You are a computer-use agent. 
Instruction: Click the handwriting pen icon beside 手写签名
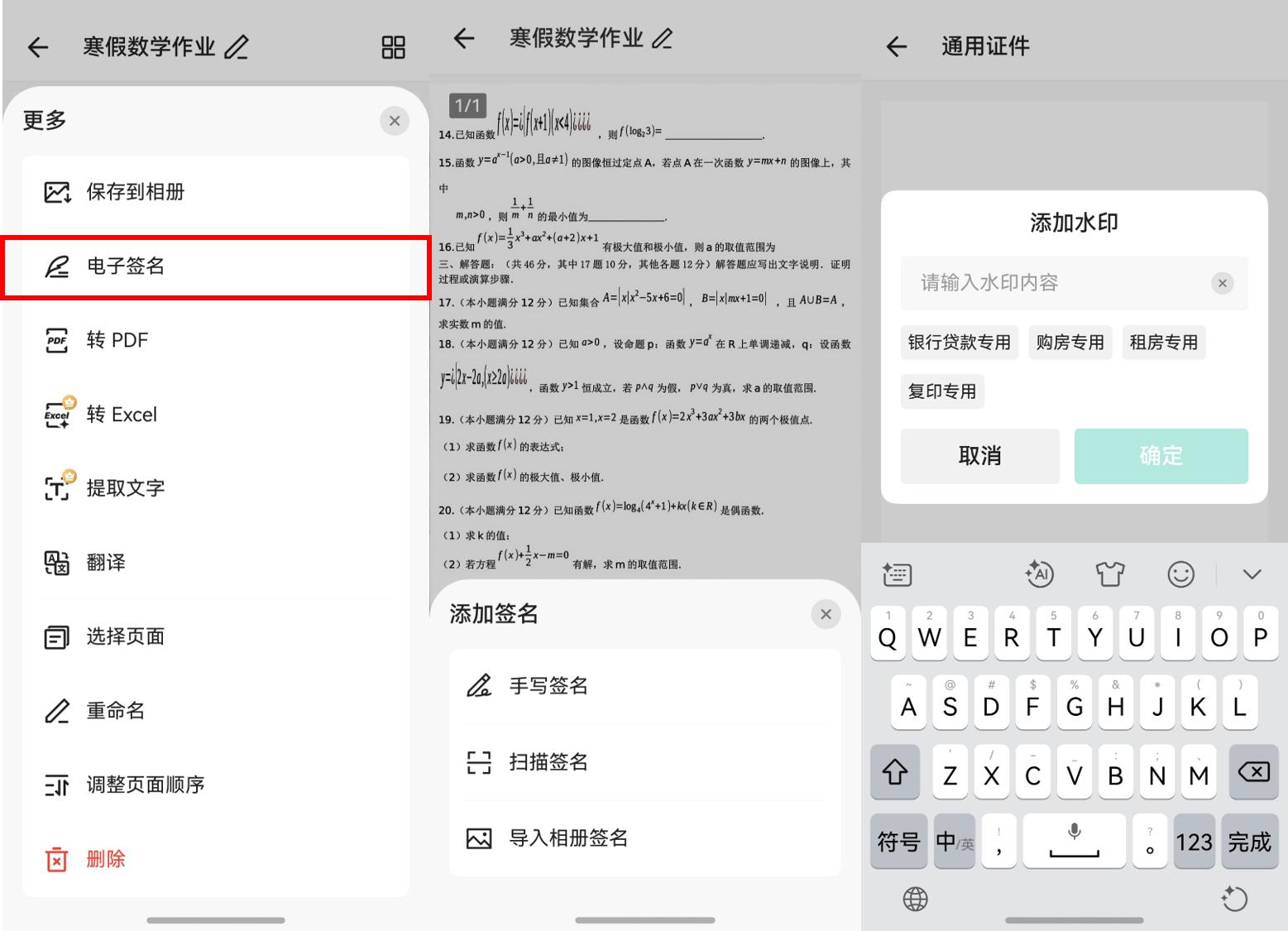coord(479,686)
